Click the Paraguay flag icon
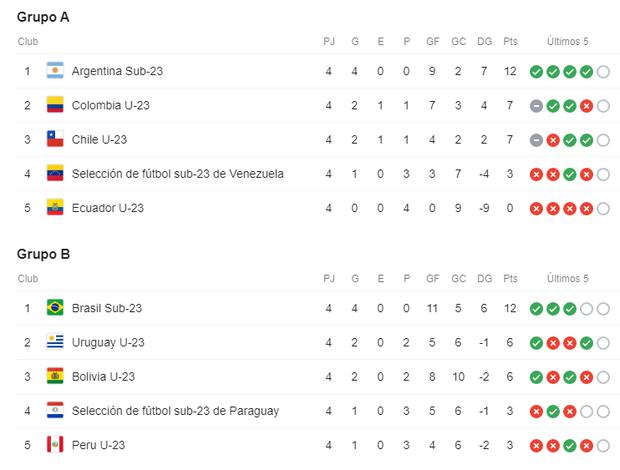Screen dimensions: 620x470 pyautogui.click(x=55, y=410)
